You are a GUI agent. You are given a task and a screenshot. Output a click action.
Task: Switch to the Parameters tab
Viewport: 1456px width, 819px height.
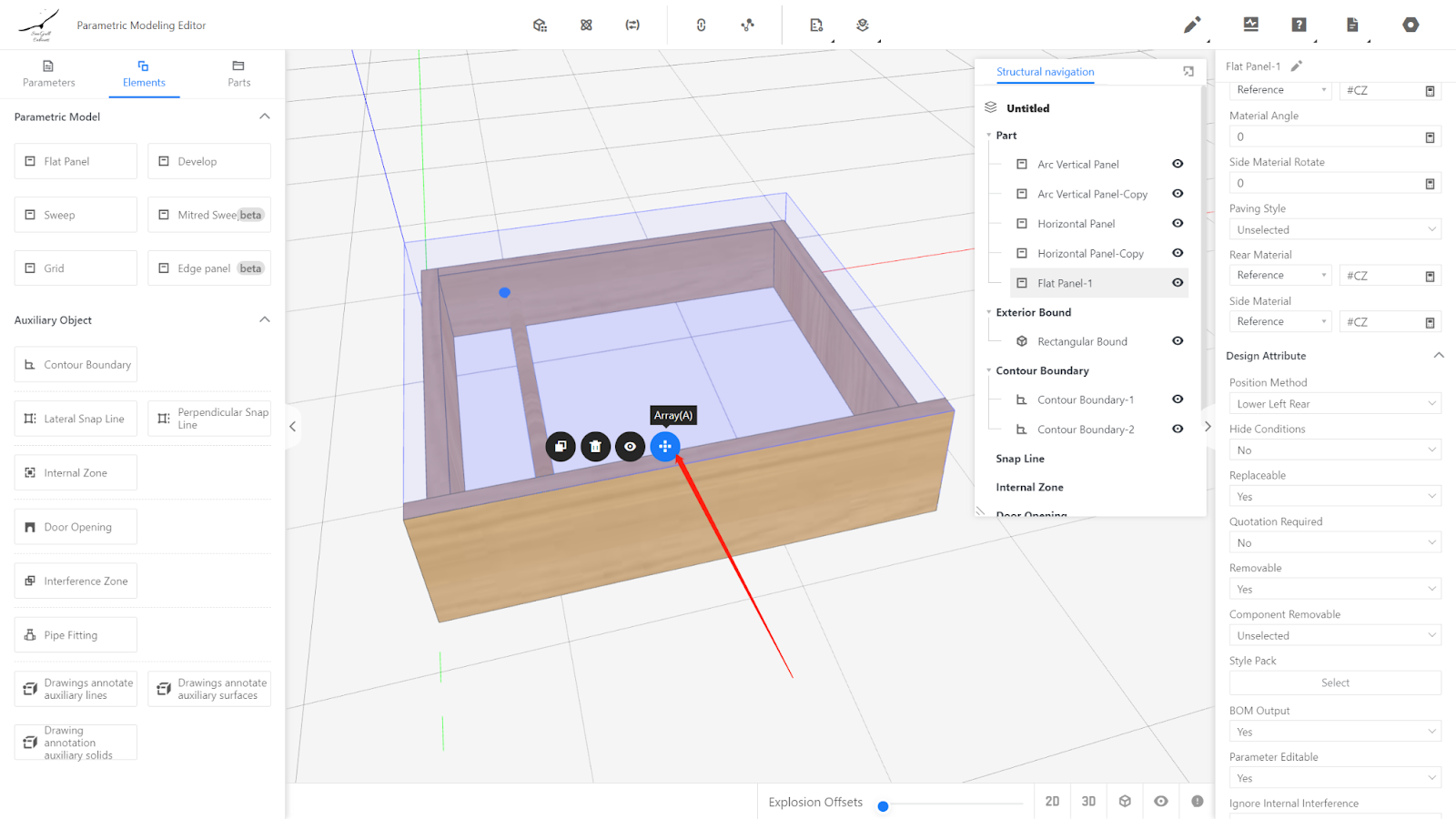tap(49, 74)
